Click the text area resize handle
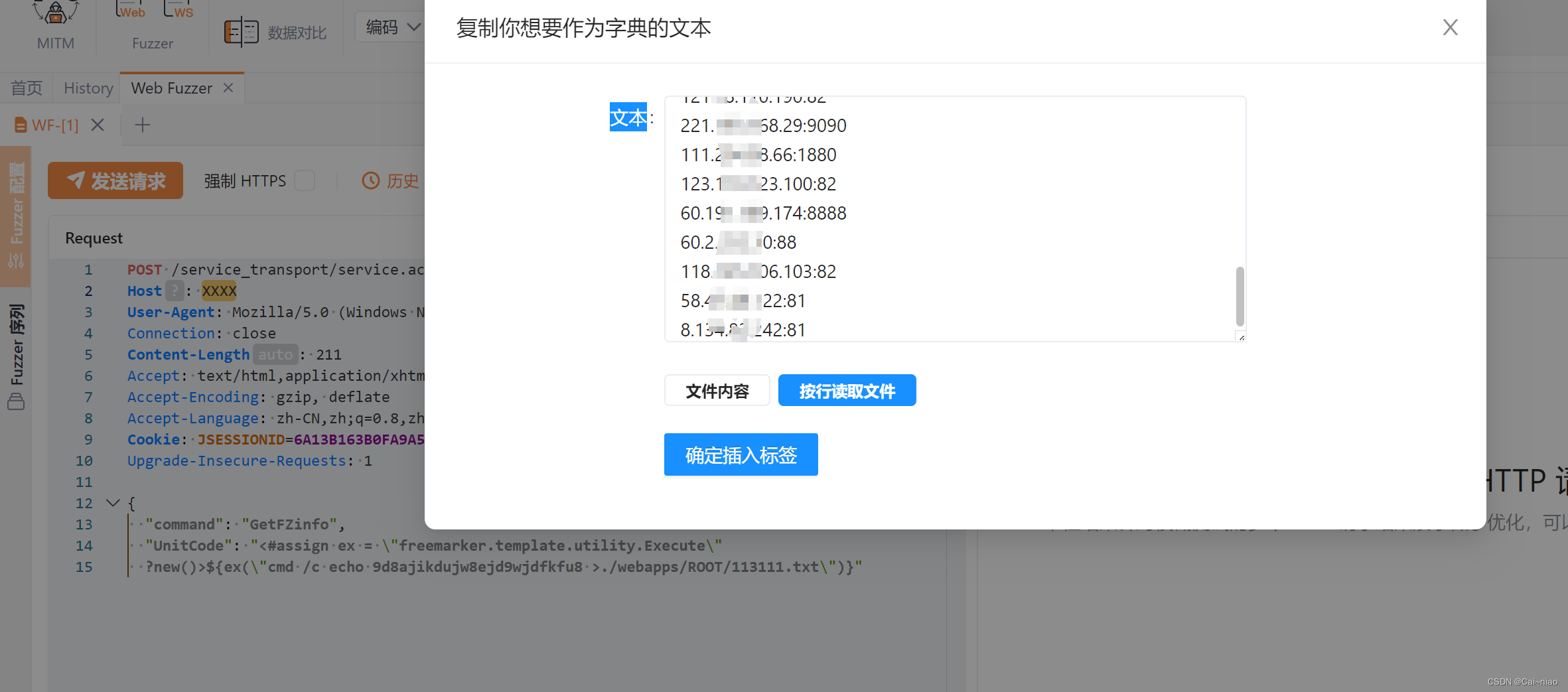This screenshot has height=692, width=1568. (x=1241, y=337)
